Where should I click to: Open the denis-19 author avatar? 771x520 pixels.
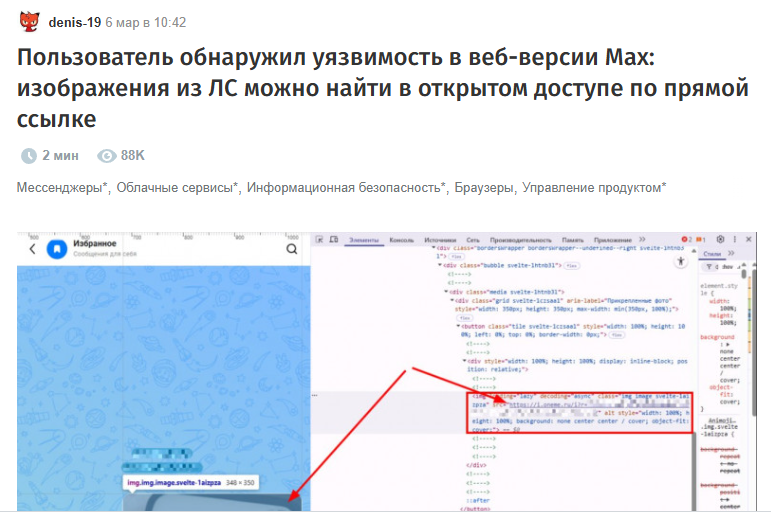tap(30, 22)
